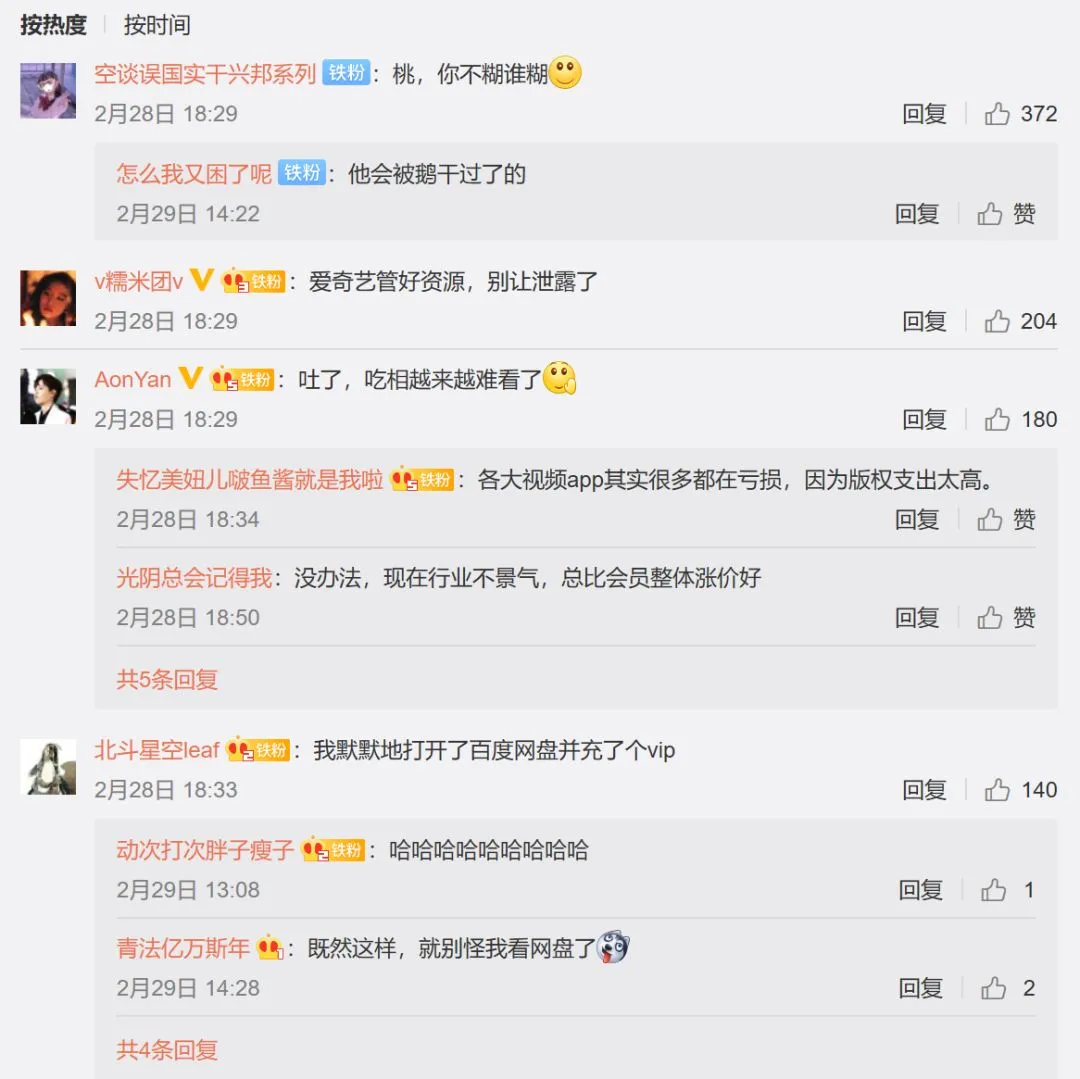Screen dimensions: 1080x1079
Task: Open 动次打次胖子瘦子's username link
Action: point(205,850)
